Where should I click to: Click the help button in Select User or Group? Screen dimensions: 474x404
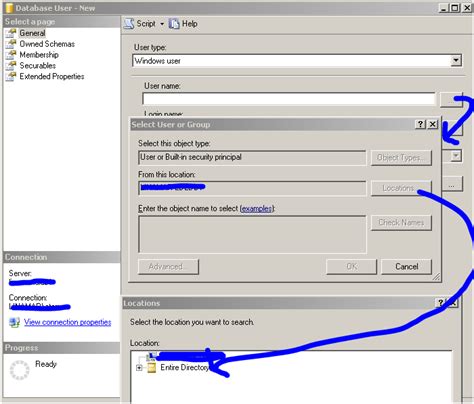coord(420,124)
